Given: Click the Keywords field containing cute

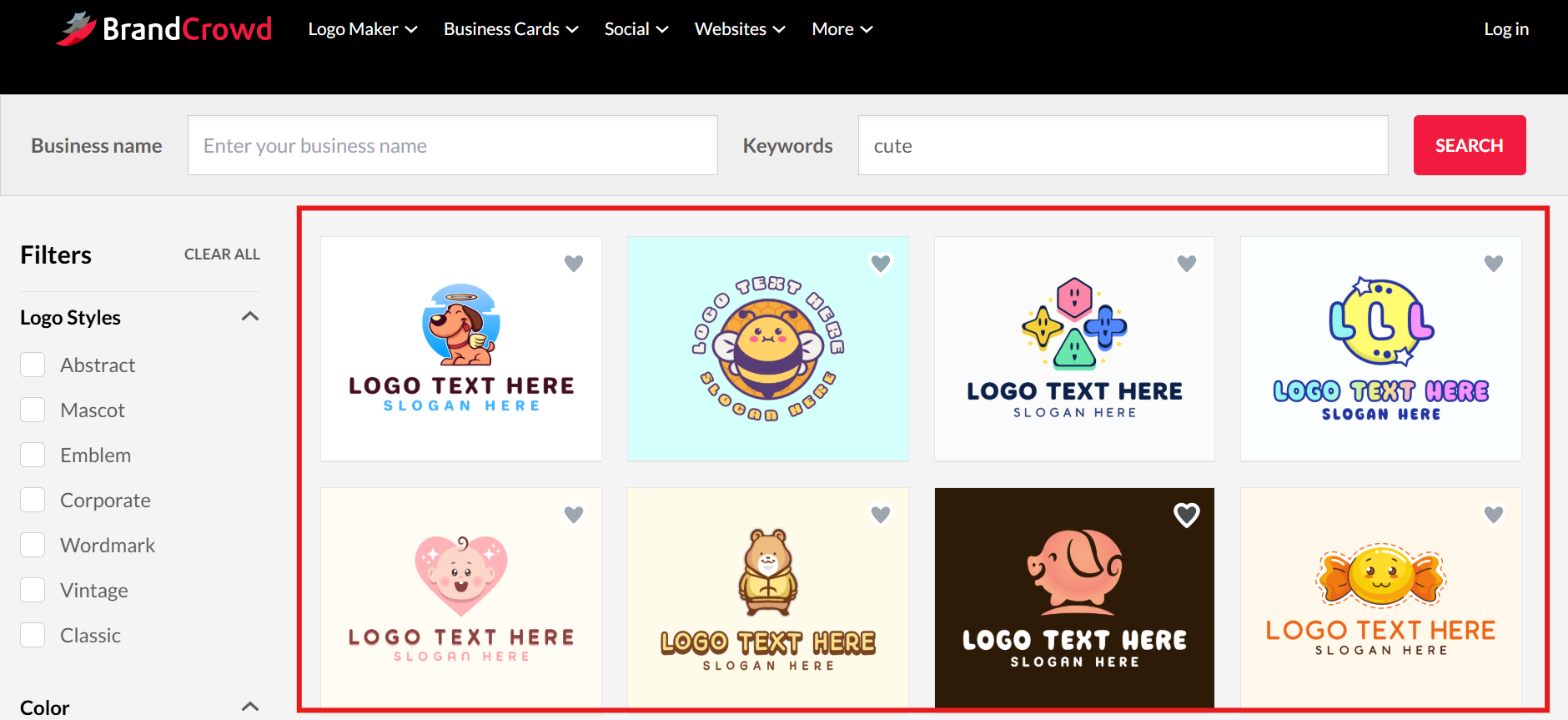Looking at the screenshot, I should (x=1123, y=145).
